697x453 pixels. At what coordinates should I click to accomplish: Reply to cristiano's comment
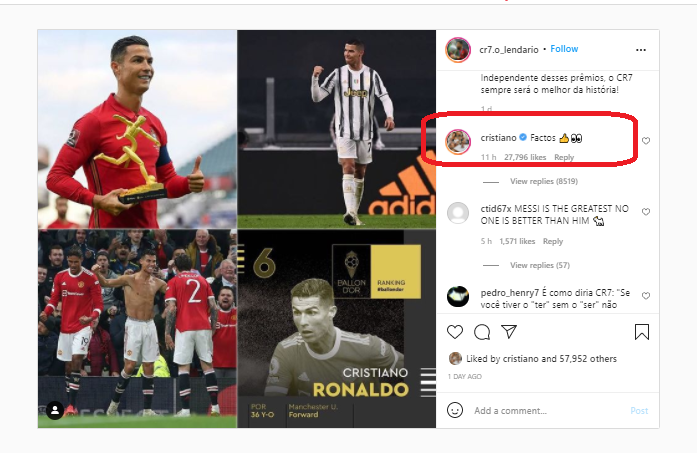[x=564, y=157]
